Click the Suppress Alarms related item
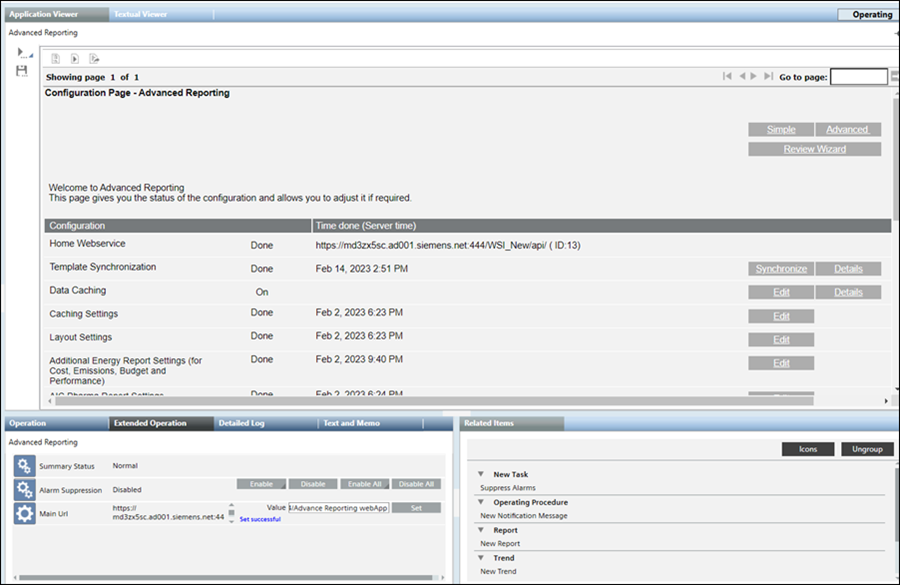The image size is (900, 585). coord(508,487)
